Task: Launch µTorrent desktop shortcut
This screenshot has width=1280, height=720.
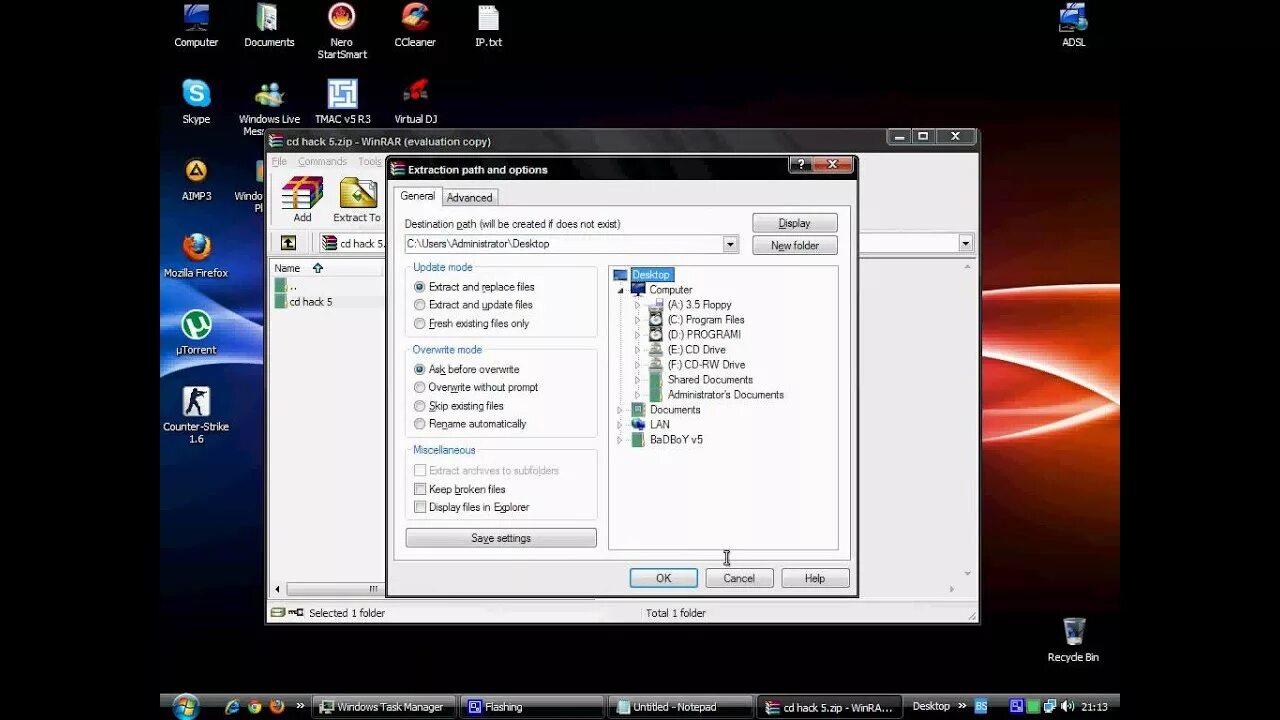Action: click(196, 332)
